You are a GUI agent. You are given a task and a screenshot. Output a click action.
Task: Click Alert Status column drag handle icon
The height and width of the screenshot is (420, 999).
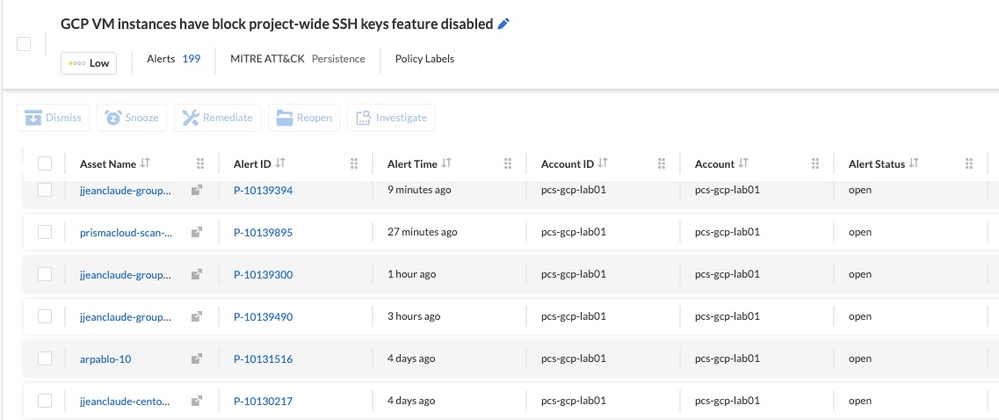pos(969,164)
